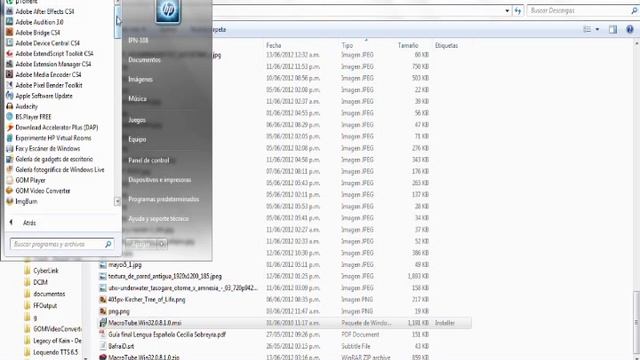Open Galería de gadgets de escritorio
Screen dimensions: 640x360
click(49, 159)
